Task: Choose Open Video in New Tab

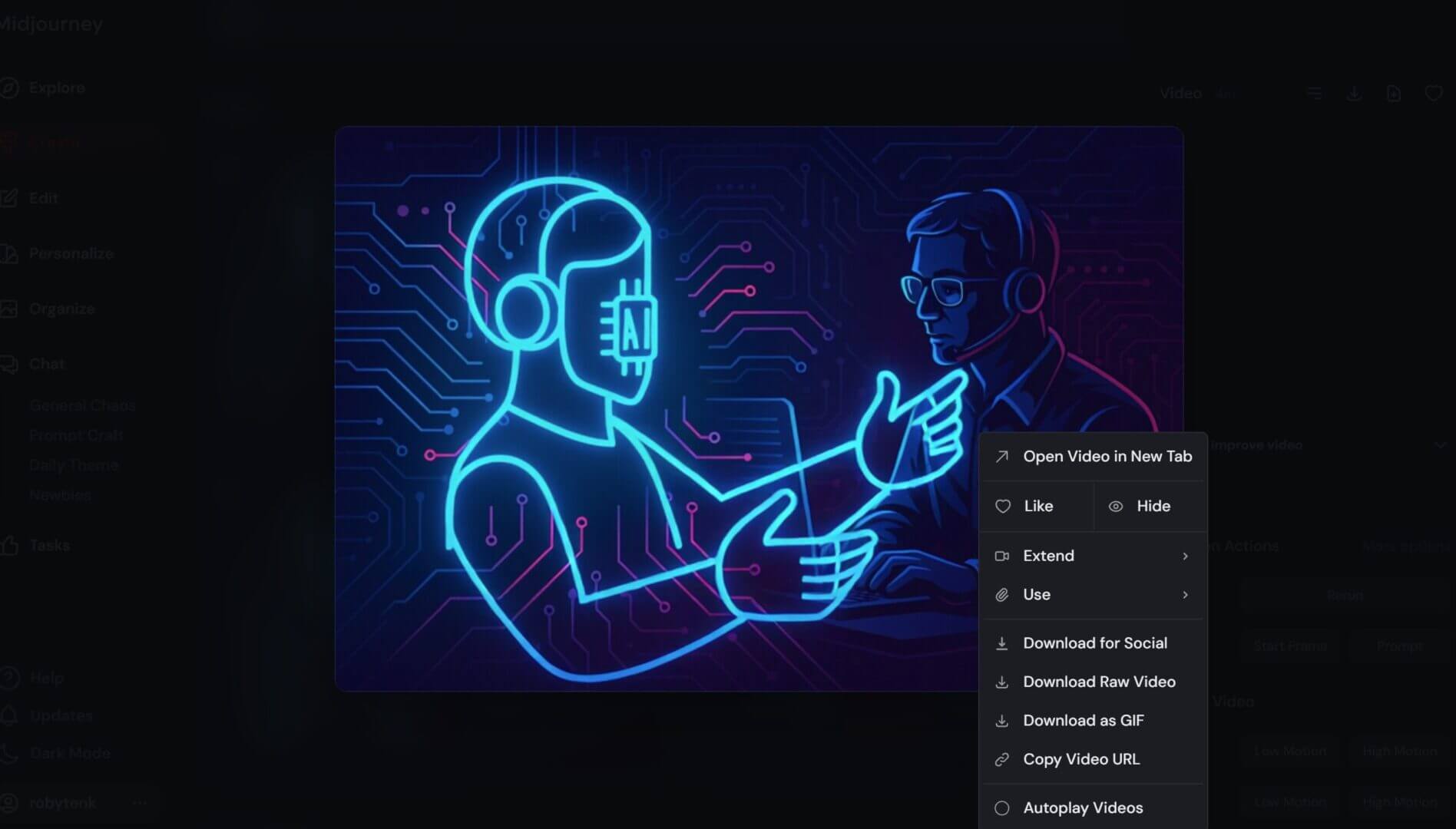Action: tap(1107, 457)
